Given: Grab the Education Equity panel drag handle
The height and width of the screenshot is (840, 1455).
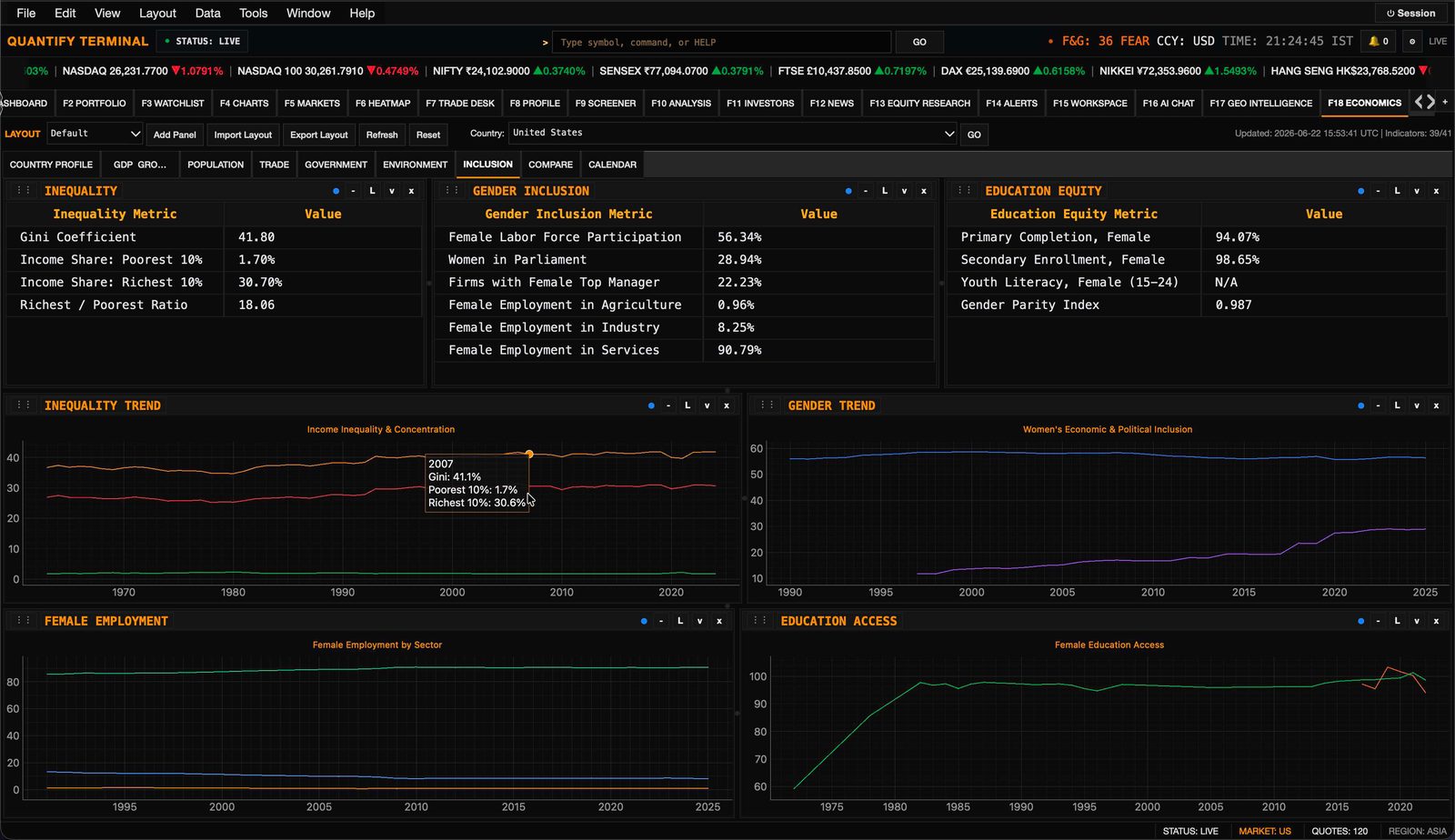Looking at the screenshot, I should point(965,191).
